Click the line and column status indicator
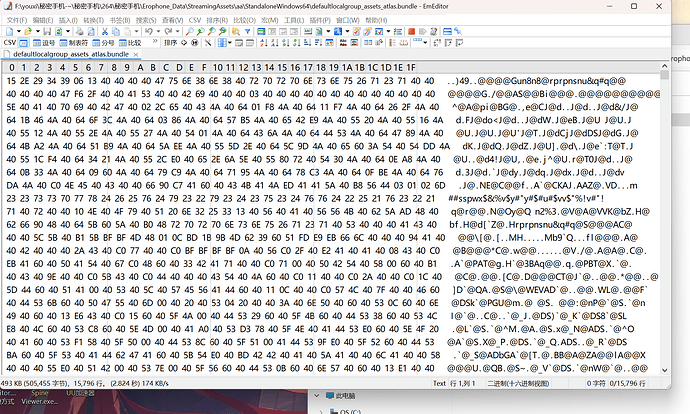 click(x=462, y=383)
